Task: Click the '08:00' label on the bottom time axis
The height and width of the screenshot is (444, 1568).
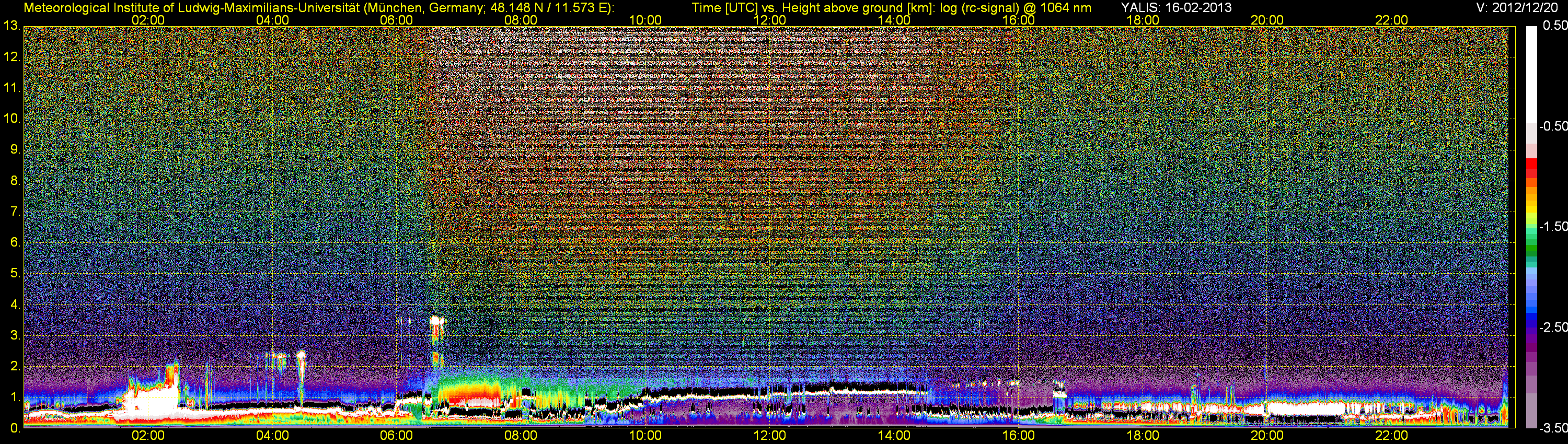Action: tap(521, 436)
